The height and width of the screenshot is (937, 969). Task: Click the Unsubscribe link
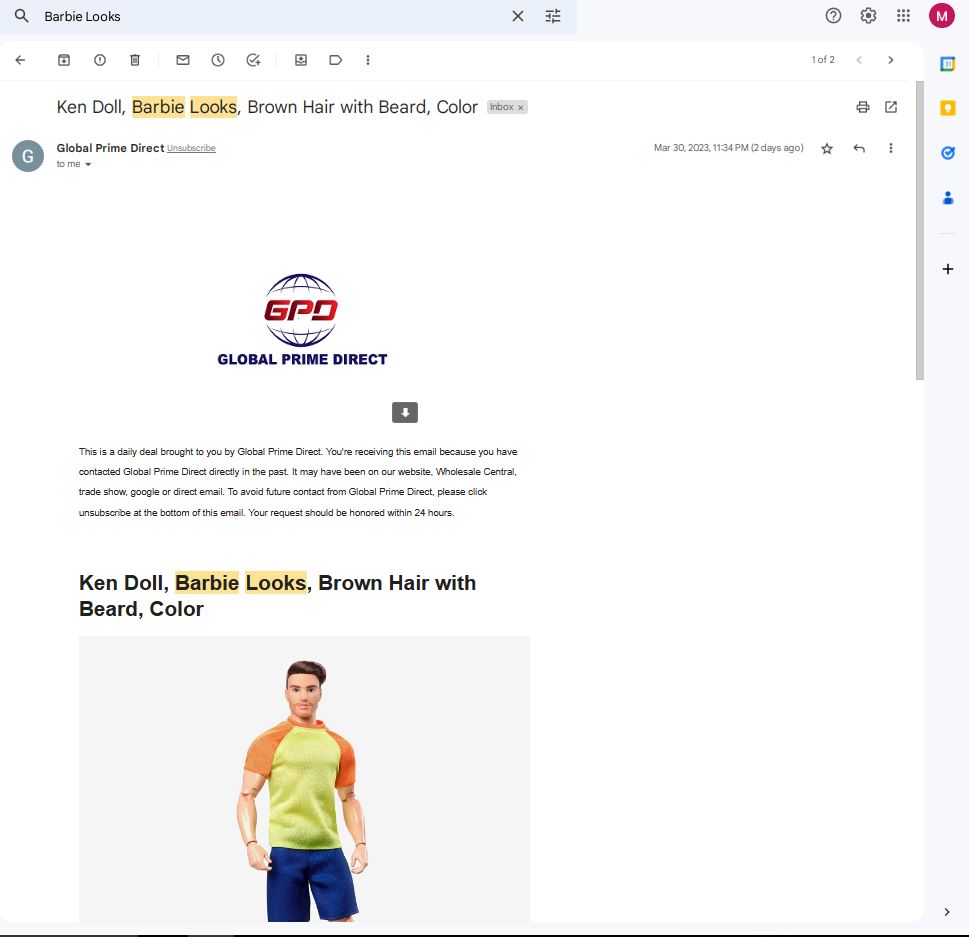pos(191,148)
